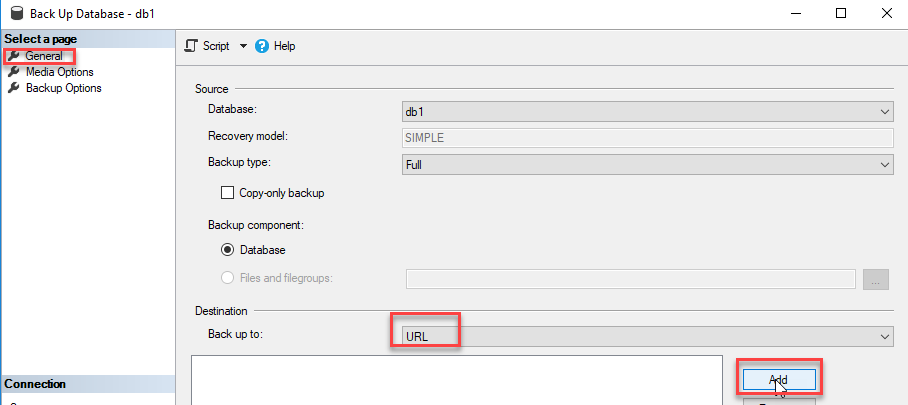Click the Recovery model SIMPLE field
The image size is (908, 405).
pyautogui.click(x=646, y=138)
